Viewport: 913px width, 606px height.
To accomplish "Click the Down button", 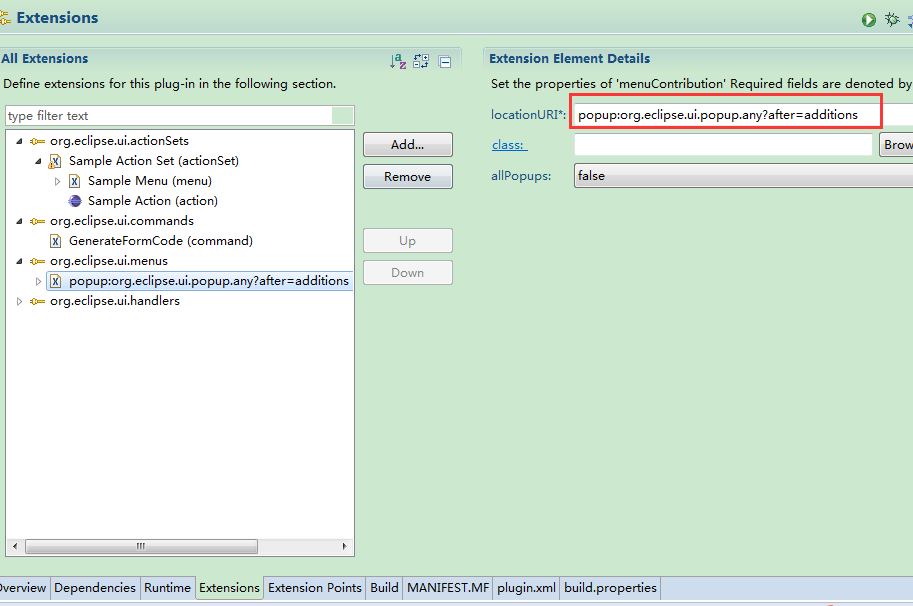I will pyautogui.click(x=408, y=272).
